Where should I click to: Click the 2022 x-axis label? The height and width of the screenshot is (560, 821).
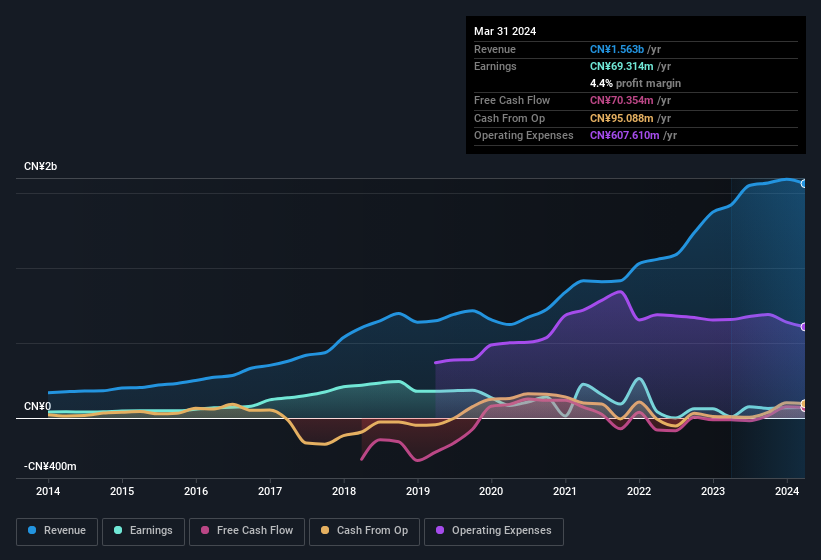(x=639, y=491)
